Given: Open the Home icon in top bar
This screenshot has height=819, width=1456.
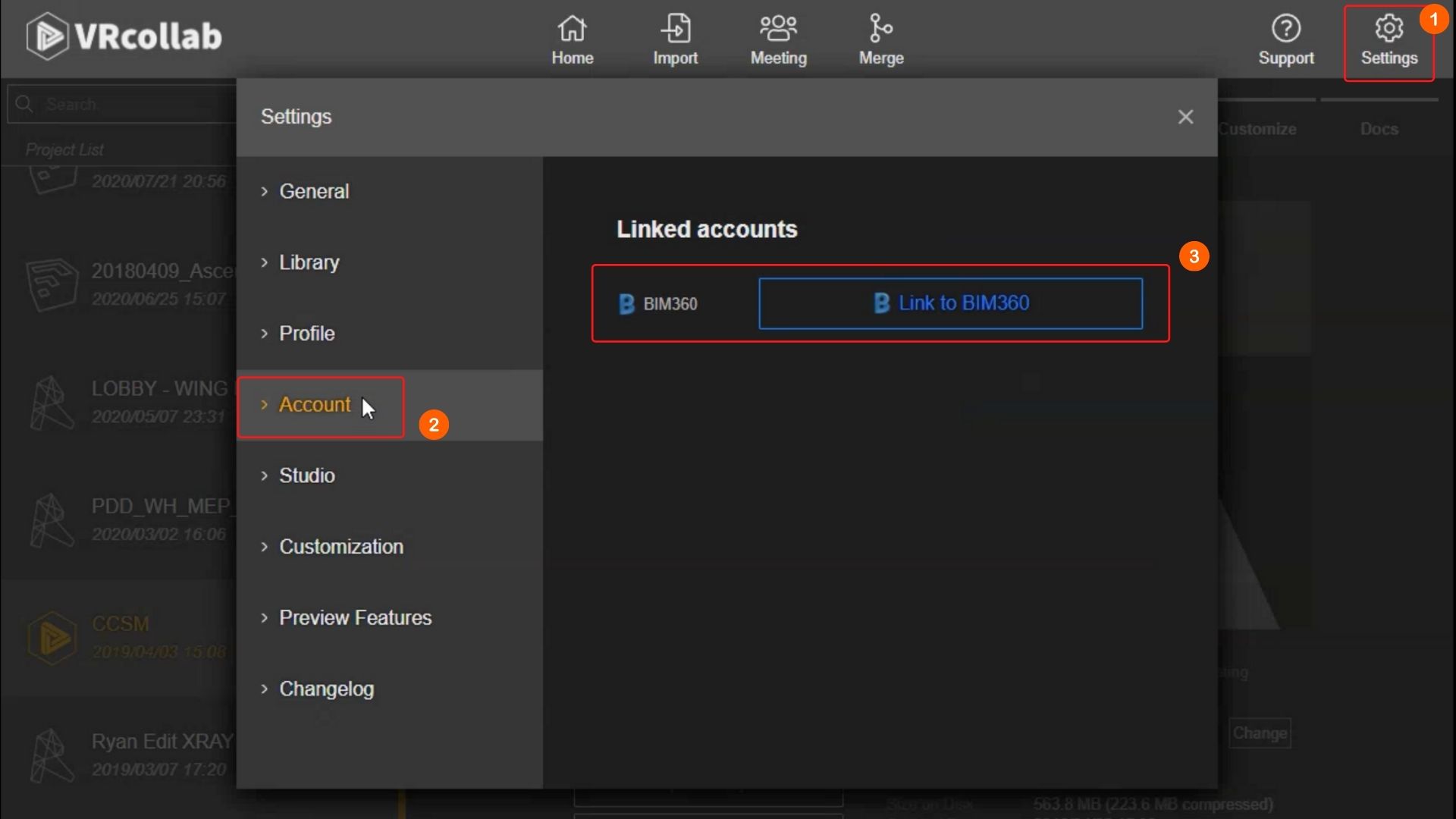Looking at the screenshot, I should tap(572, 30).
